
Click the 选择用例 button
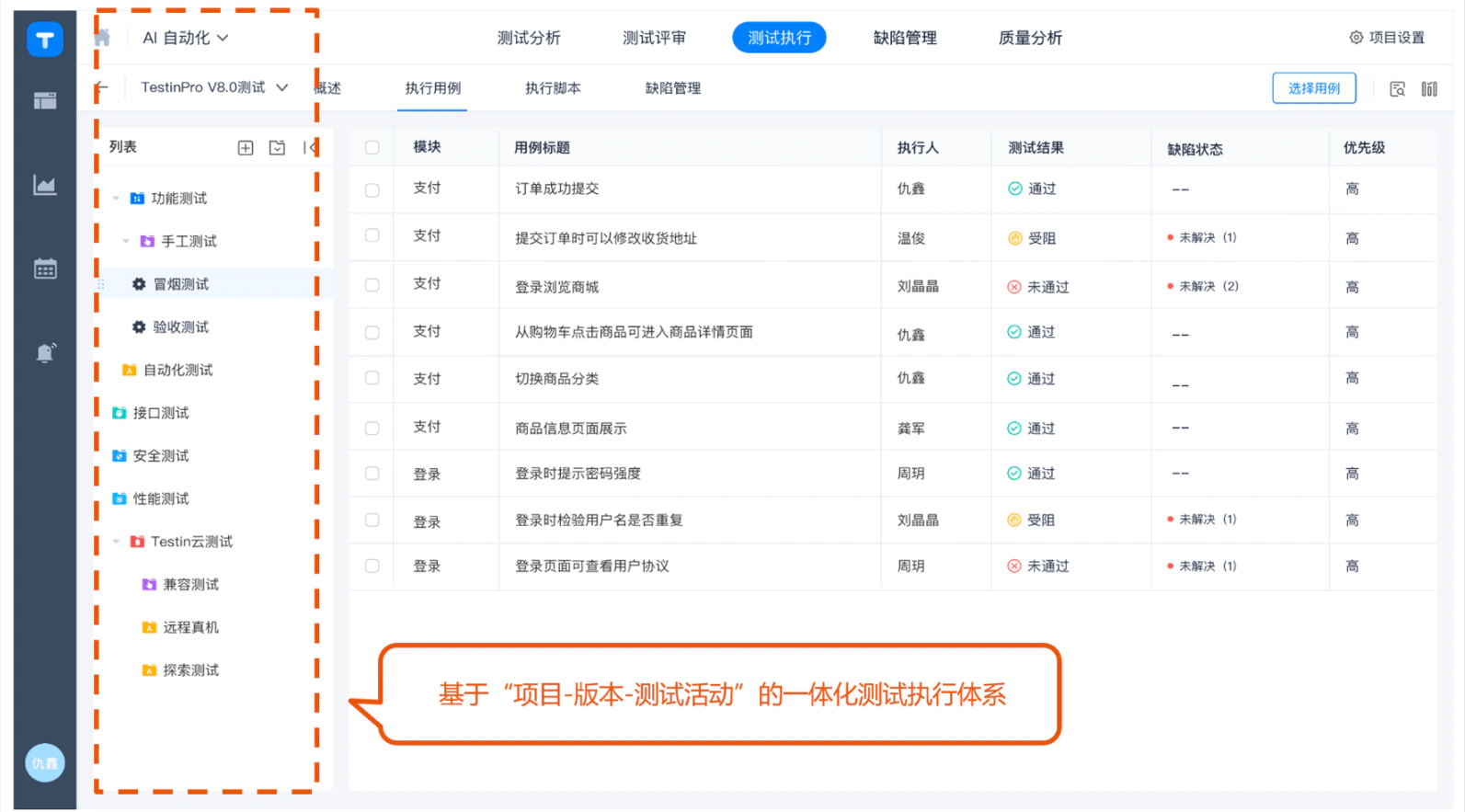pyautogui.click(x=1313, y=88)
